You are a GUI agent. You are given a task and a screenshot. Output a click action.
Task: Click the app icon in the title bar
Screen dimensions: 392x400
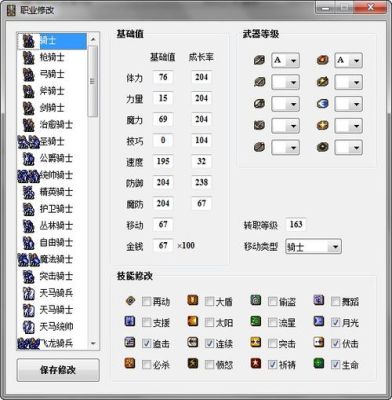11,10
